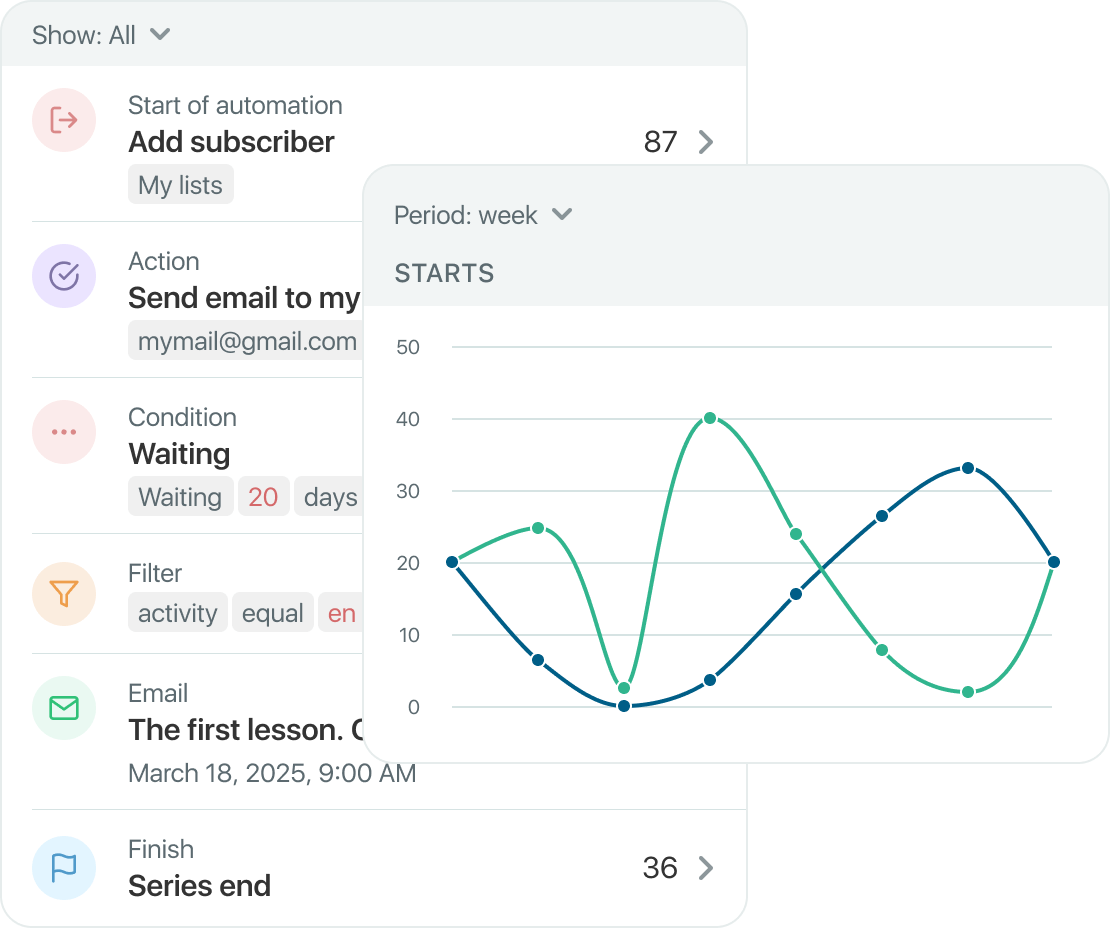Click the mymail@gmail.com tag
1110x928 pixels.
[x=247, y=341]
